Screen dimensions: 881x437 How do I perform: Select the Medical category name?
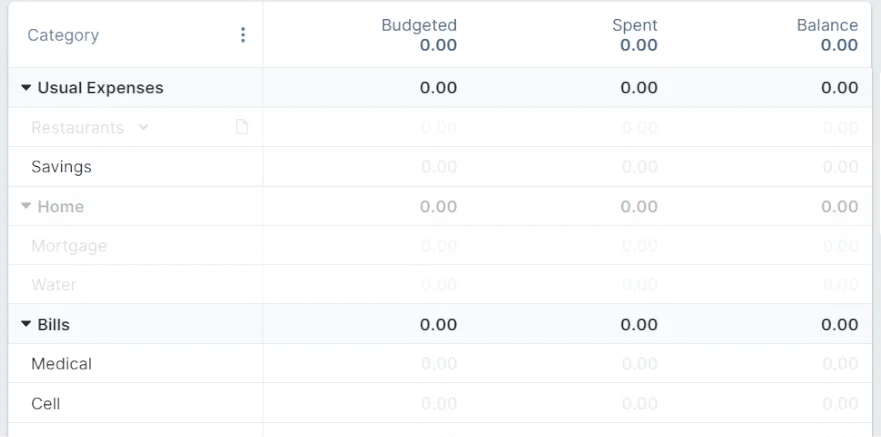pos(61,364)
